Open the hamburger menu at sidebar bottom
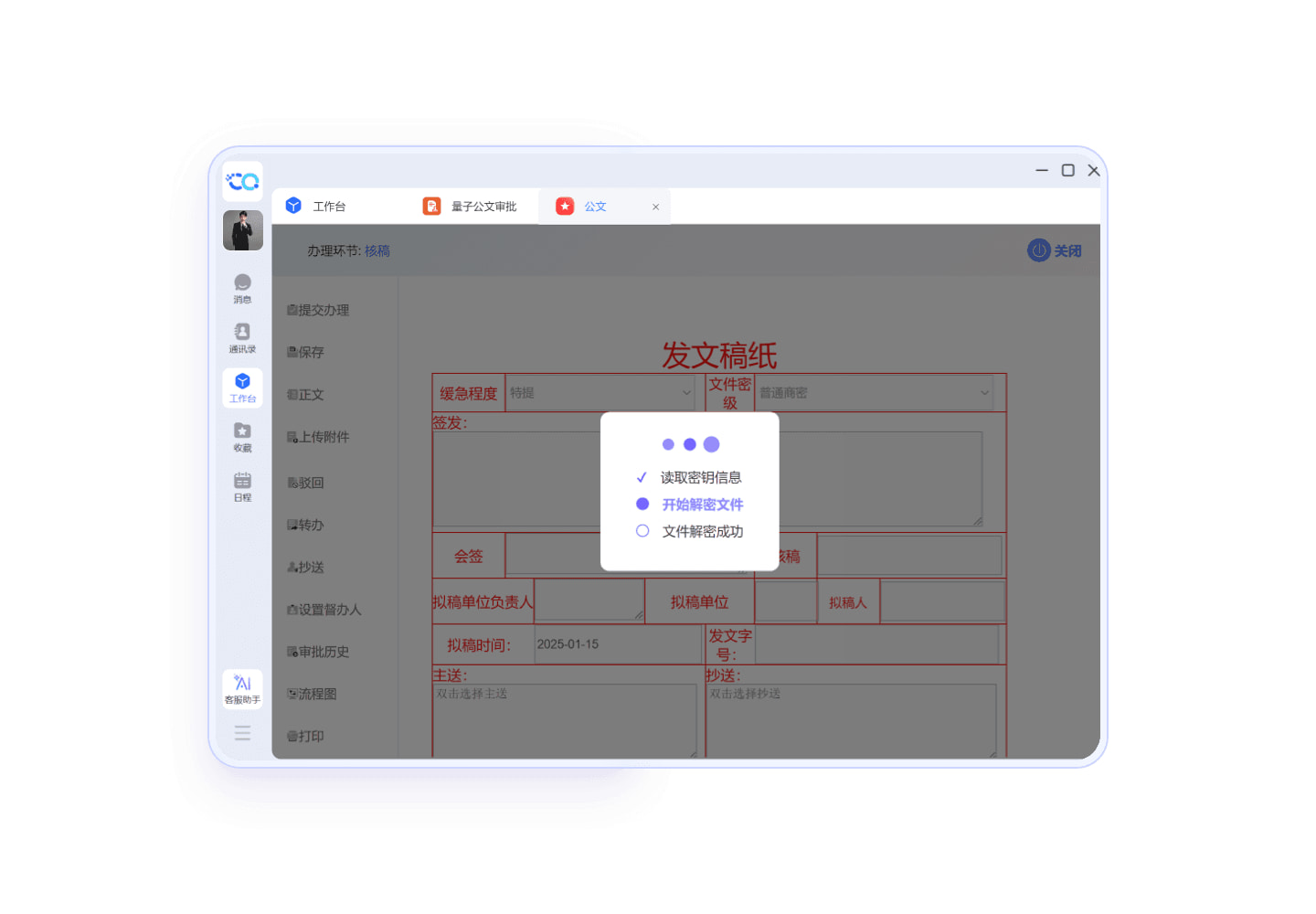 point(242,732)
